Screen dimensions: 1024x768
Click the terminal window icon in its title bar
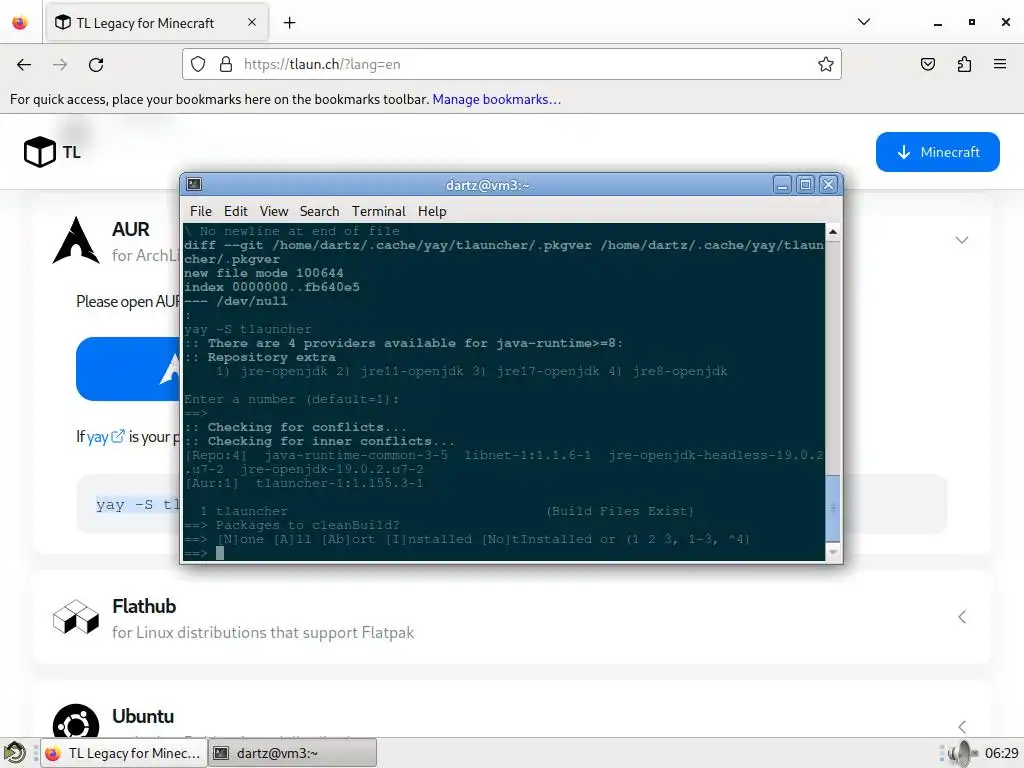tap(194, 185)
